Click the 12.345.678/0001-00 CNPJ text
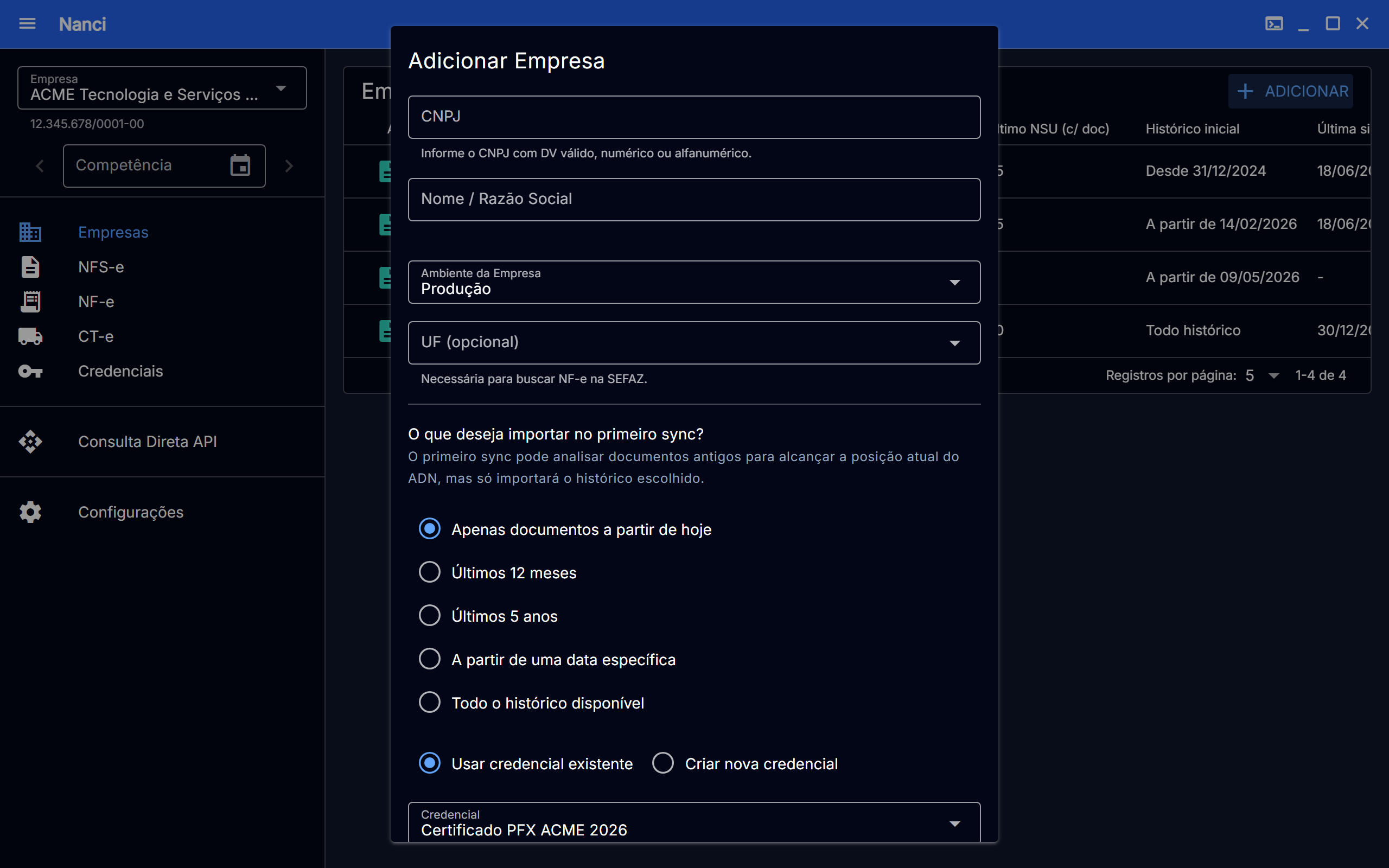 pos(87,124)
